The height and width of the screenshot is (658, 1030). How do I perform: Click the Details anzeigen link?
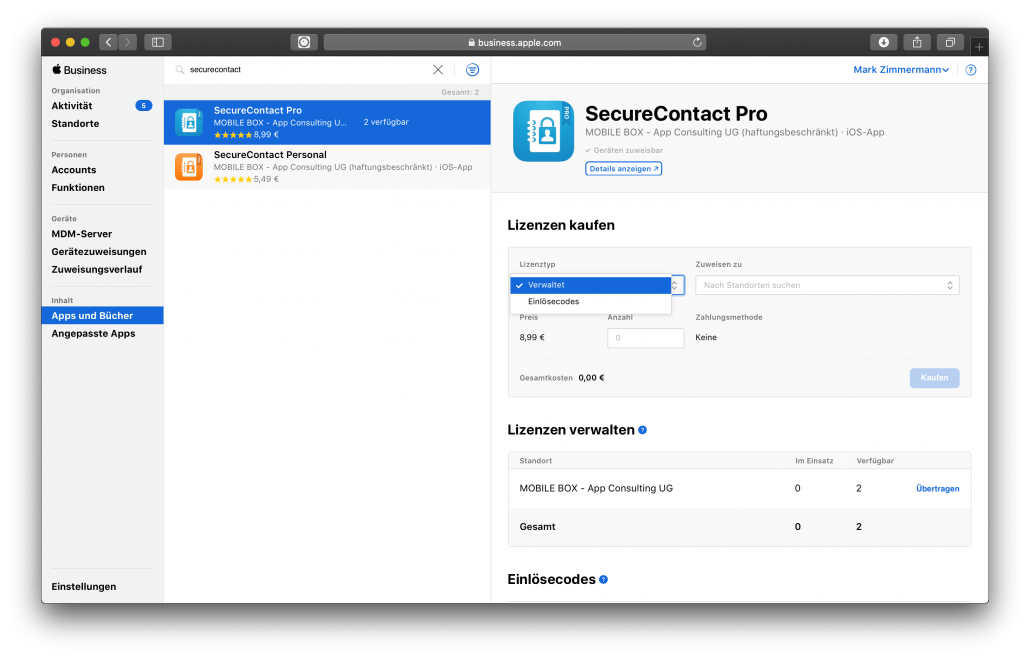coord(624,169)
